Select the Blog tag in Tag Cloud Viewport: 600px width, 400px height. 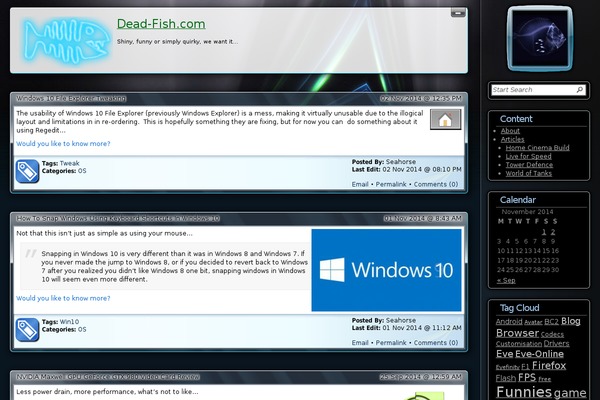pos(571,321)
